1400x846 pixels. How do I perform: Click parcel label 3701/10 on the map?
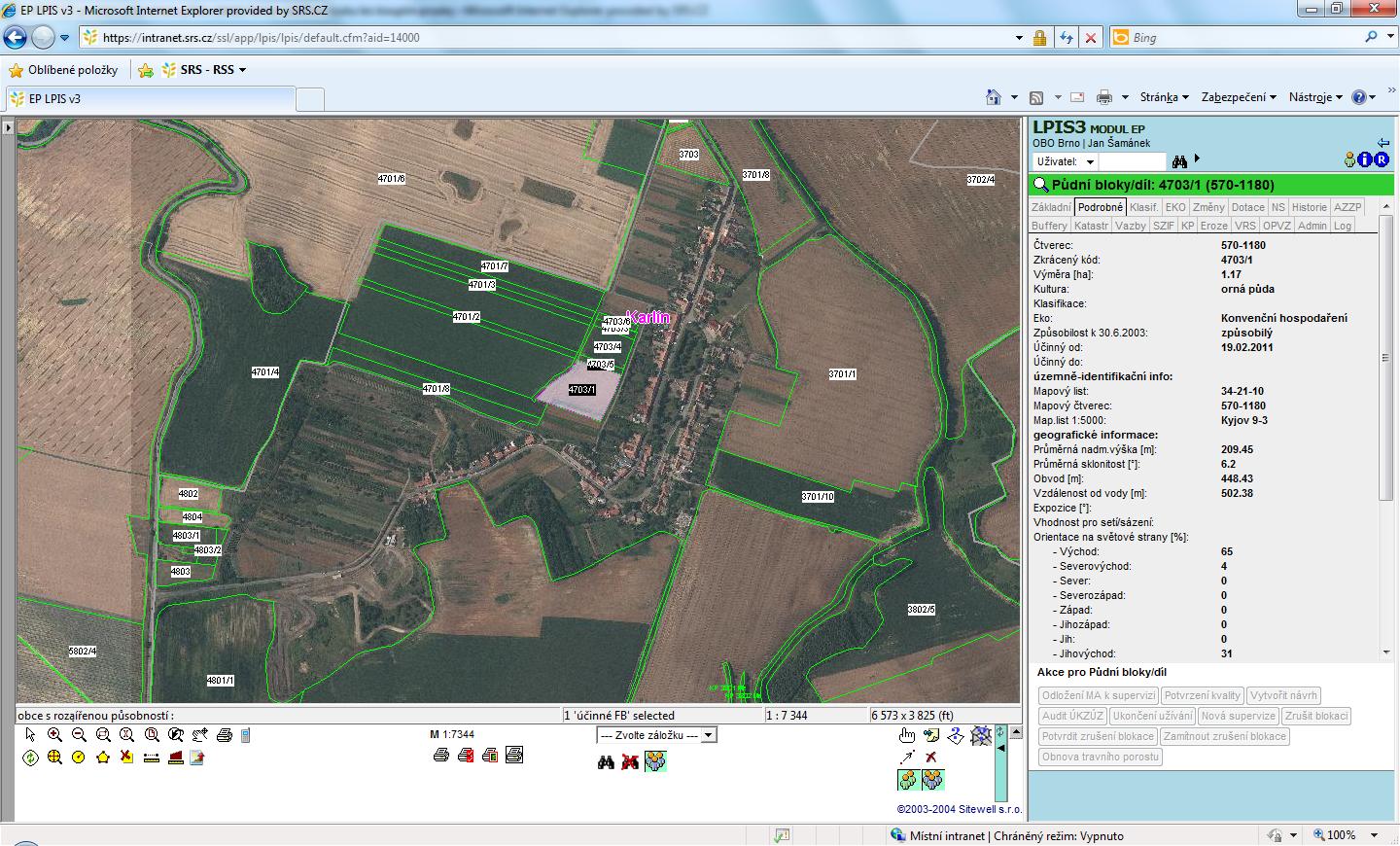click(x=818, y=497)
